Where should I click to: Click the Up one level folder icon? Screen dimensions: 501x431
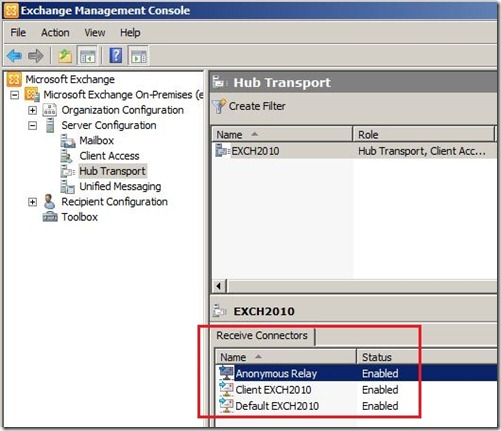click(65, 56)
